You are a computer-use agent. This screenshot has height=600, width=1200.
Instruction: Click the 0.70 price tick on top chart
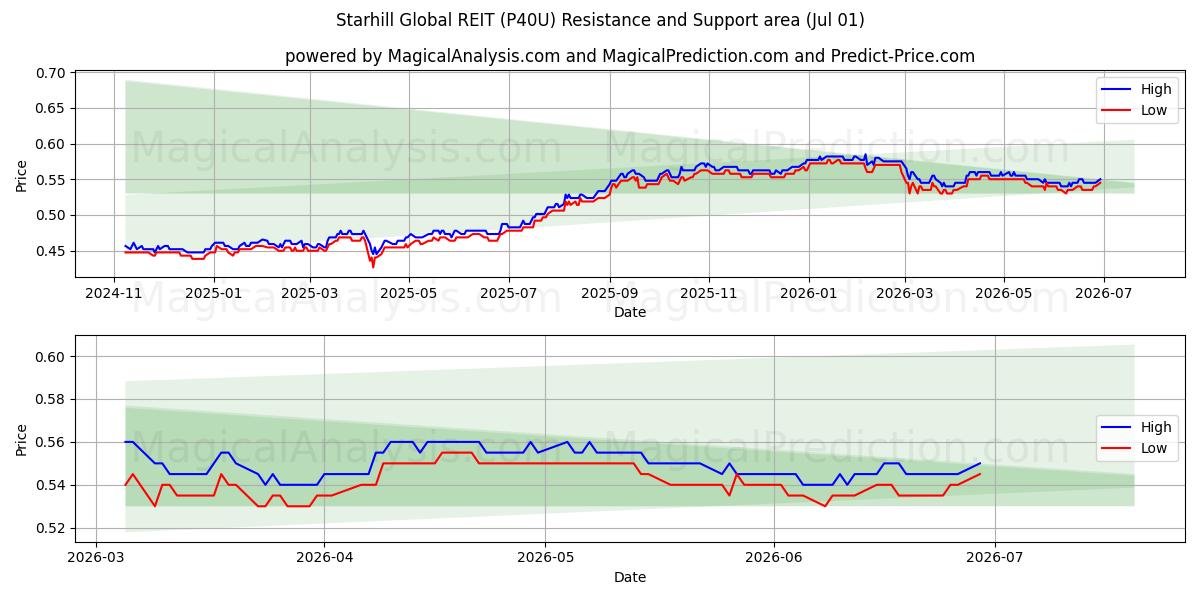(x=51, y=73)
